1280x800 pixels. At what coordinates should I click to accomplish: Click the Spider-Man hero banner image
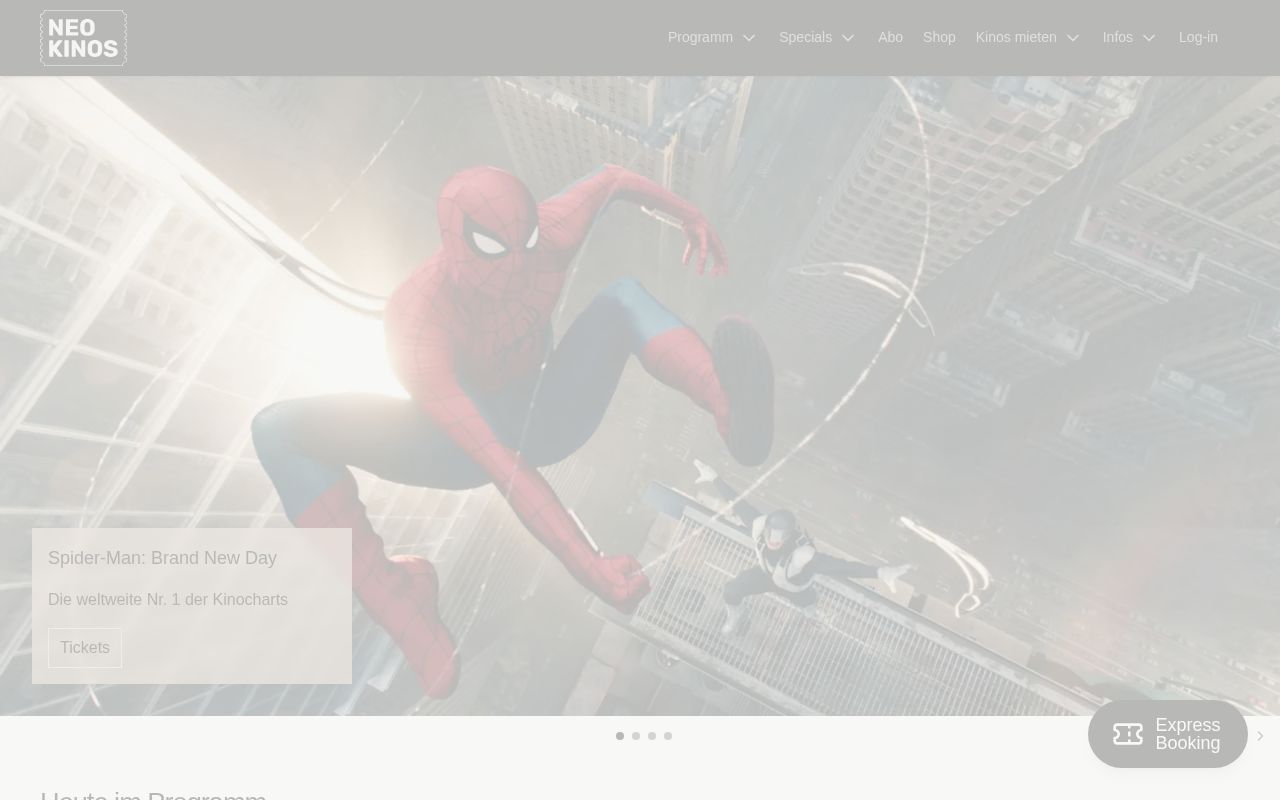(x=640, y=396)
